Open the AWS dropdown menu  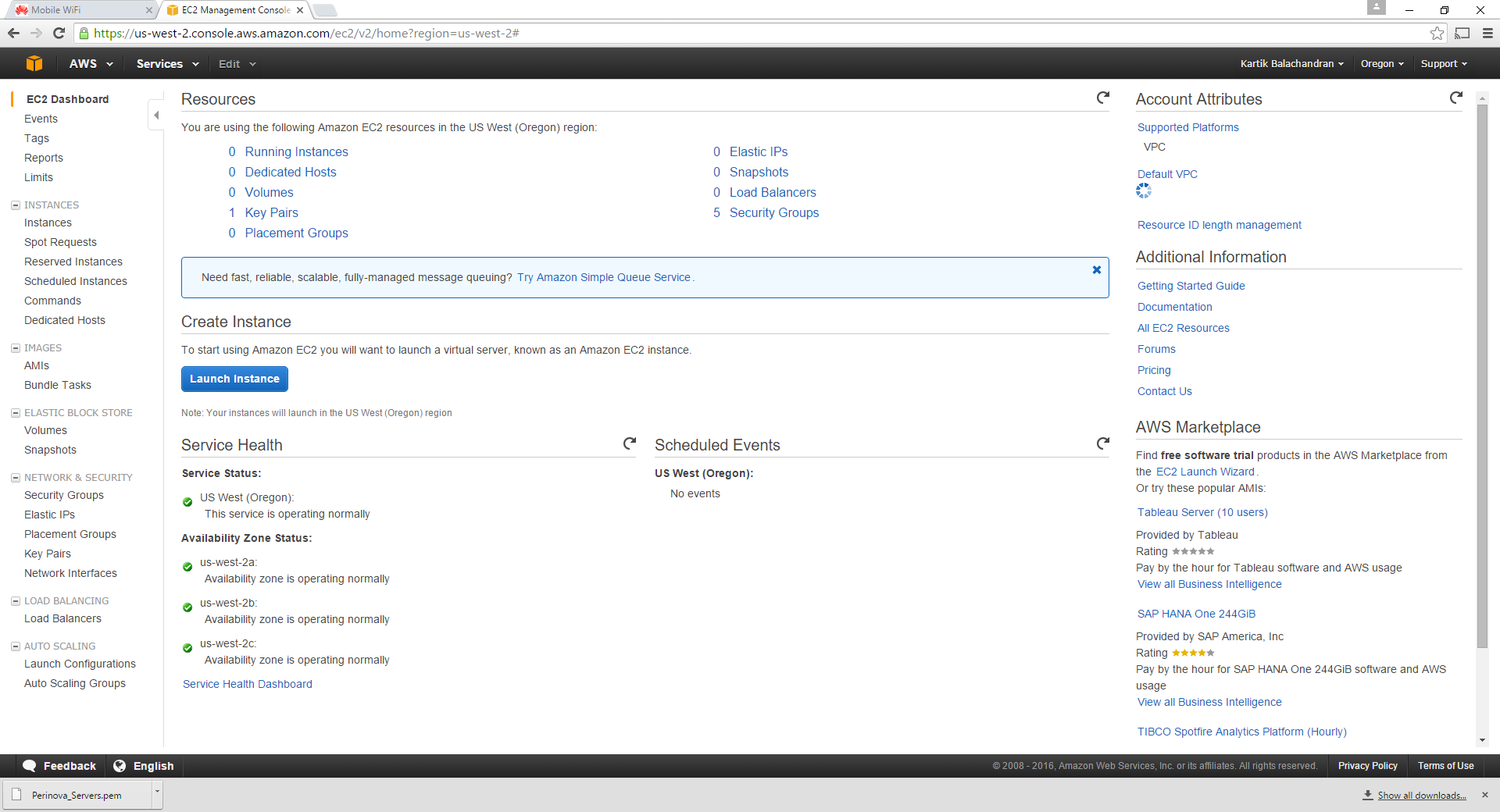pyautogui.click(x=91, y=64)
